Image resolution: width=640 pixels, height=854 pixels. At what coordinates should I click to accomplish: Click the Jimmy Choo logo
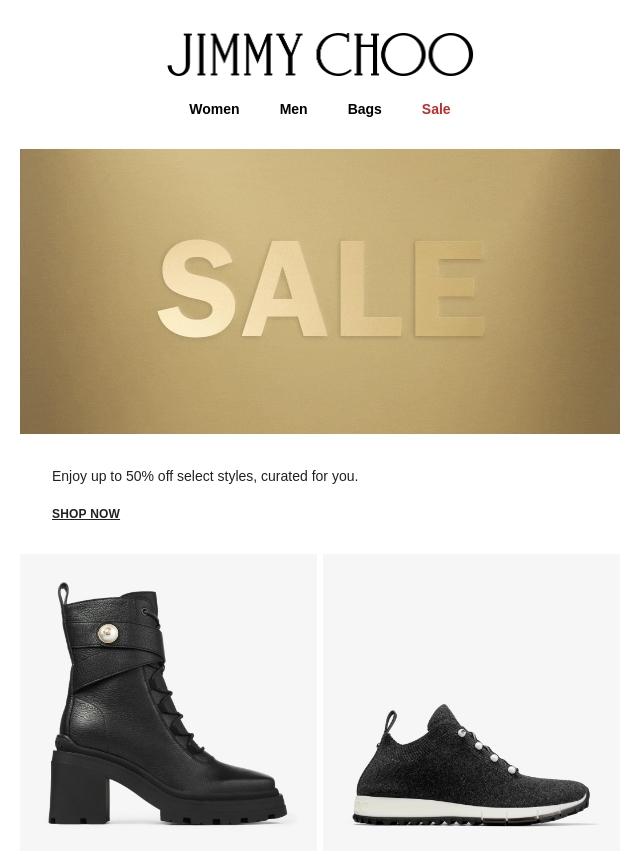coord(320,54)
